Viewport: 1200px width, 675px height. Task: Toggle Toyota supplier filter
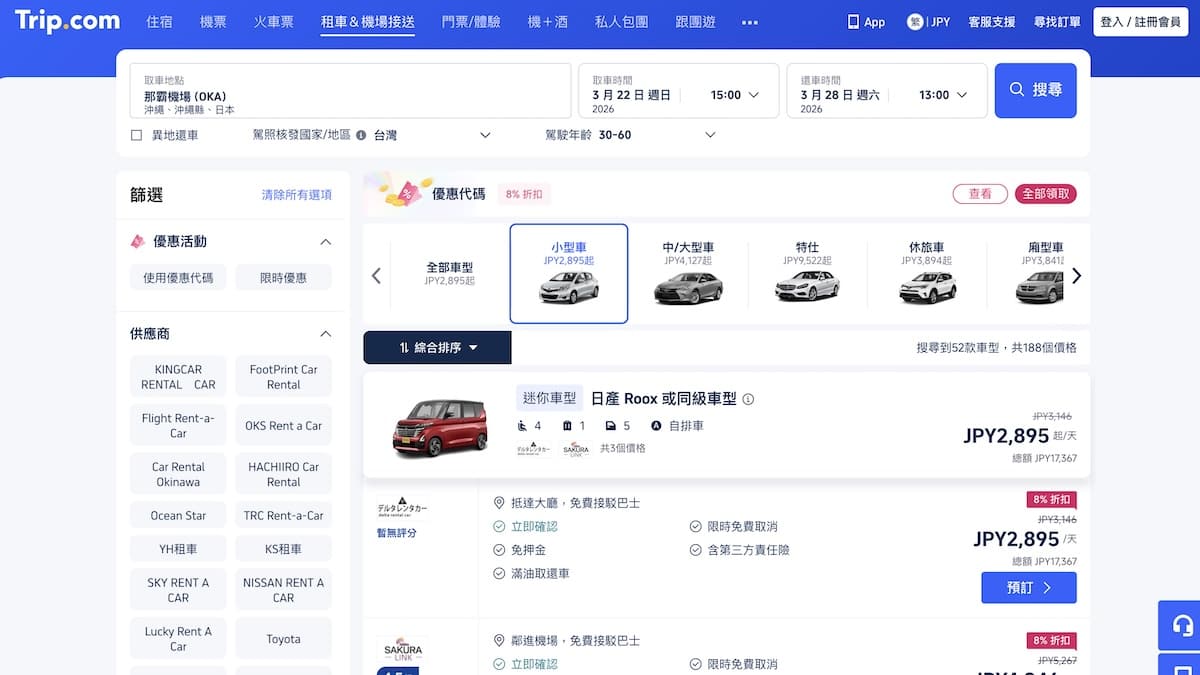point(283,639)
